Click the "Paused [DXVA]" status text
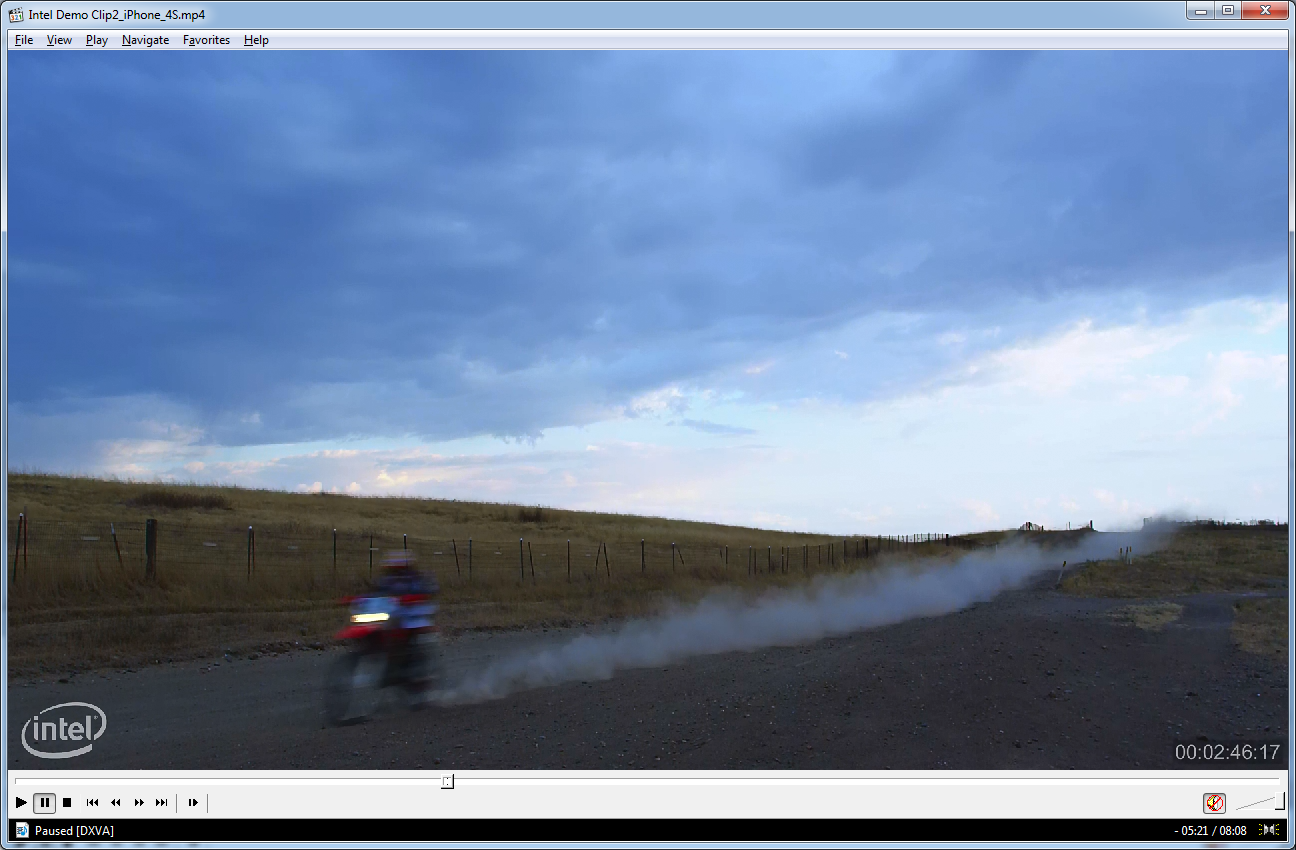This screenshot has width=1296, height=850. [x=74, y=831]
